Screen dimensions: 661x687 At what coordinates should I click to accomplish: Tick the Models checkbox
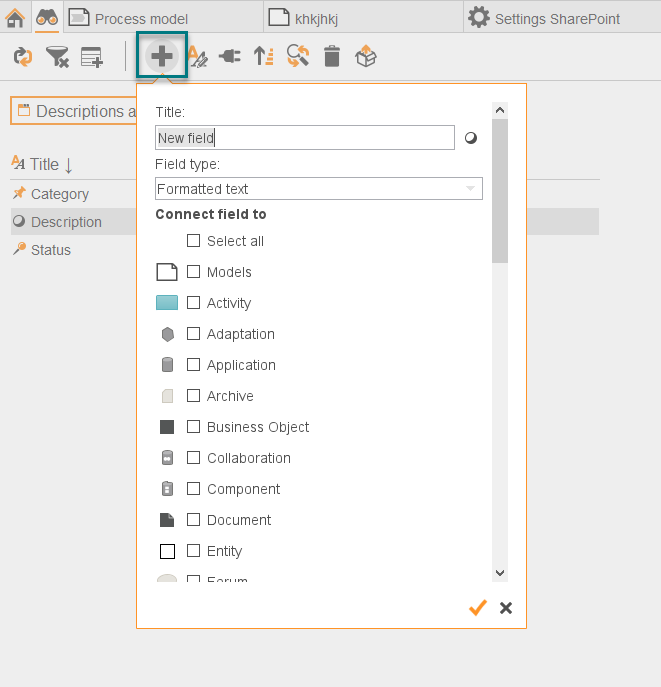194,272
